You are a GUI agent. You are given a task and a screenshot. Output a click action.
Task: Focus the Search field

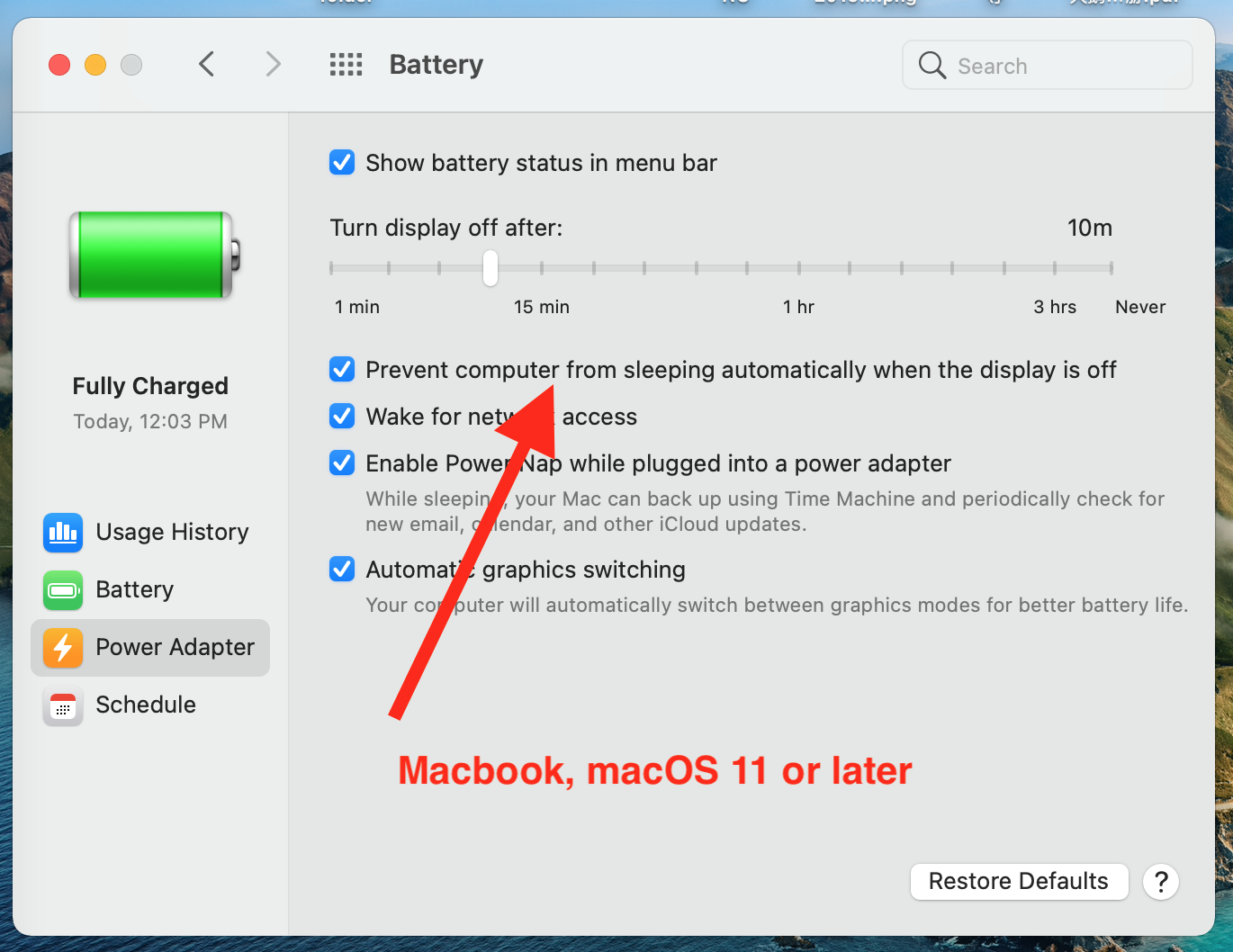(1048, 65)
